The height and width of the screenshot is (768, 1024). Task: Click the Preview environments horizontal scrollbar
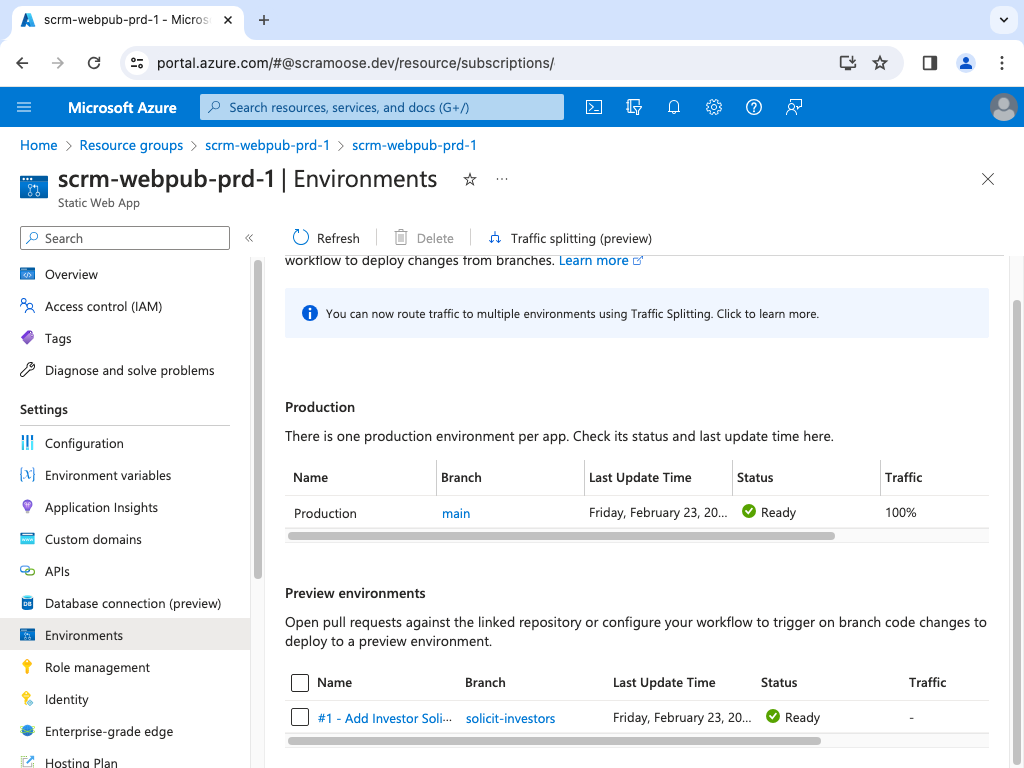[554, 741]
